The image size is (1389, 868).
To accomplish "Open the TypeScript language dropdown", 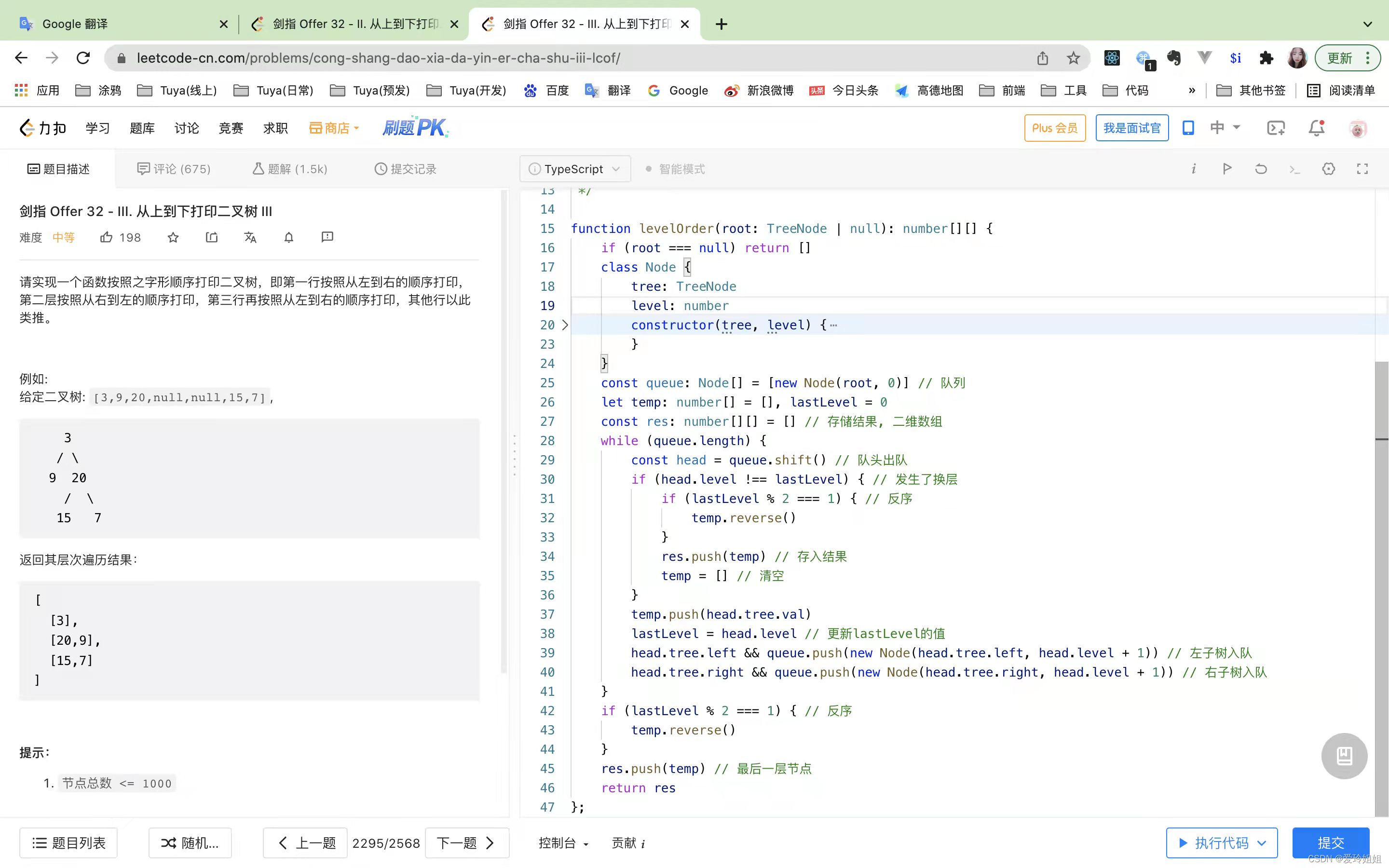I will click(x=574, y=169).
